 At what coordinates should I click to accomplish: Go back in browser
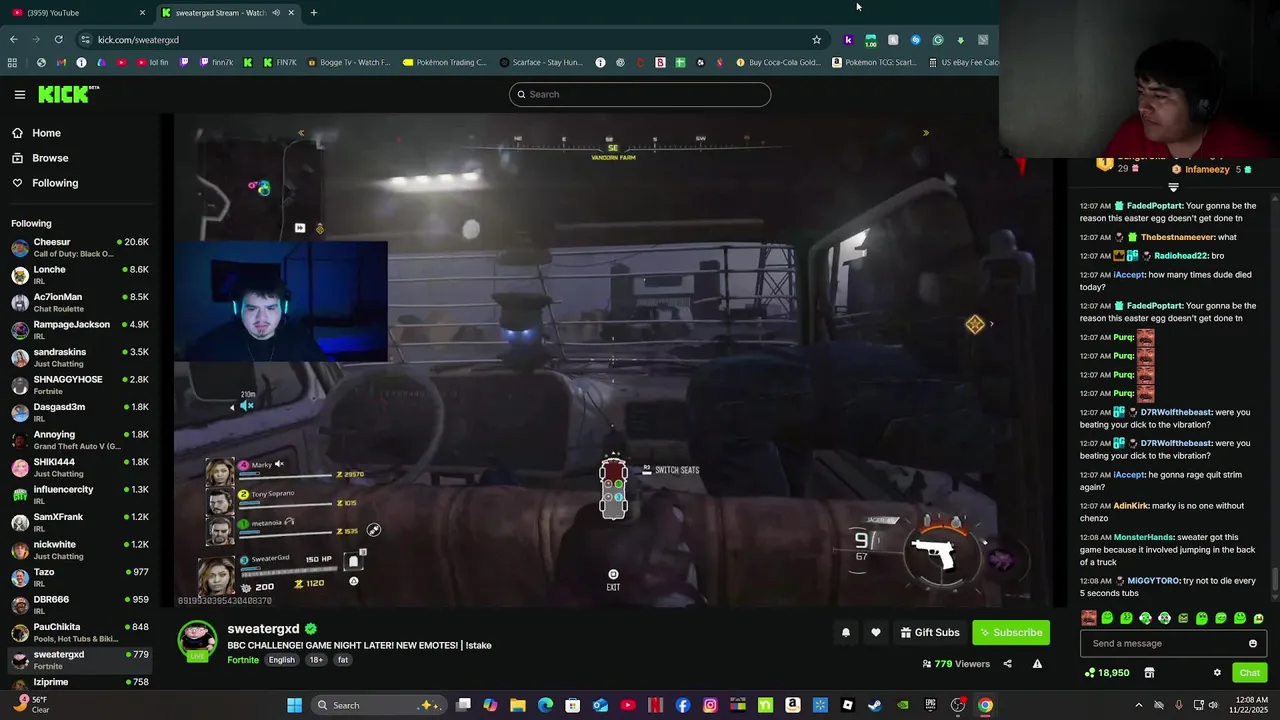(13, 40)
